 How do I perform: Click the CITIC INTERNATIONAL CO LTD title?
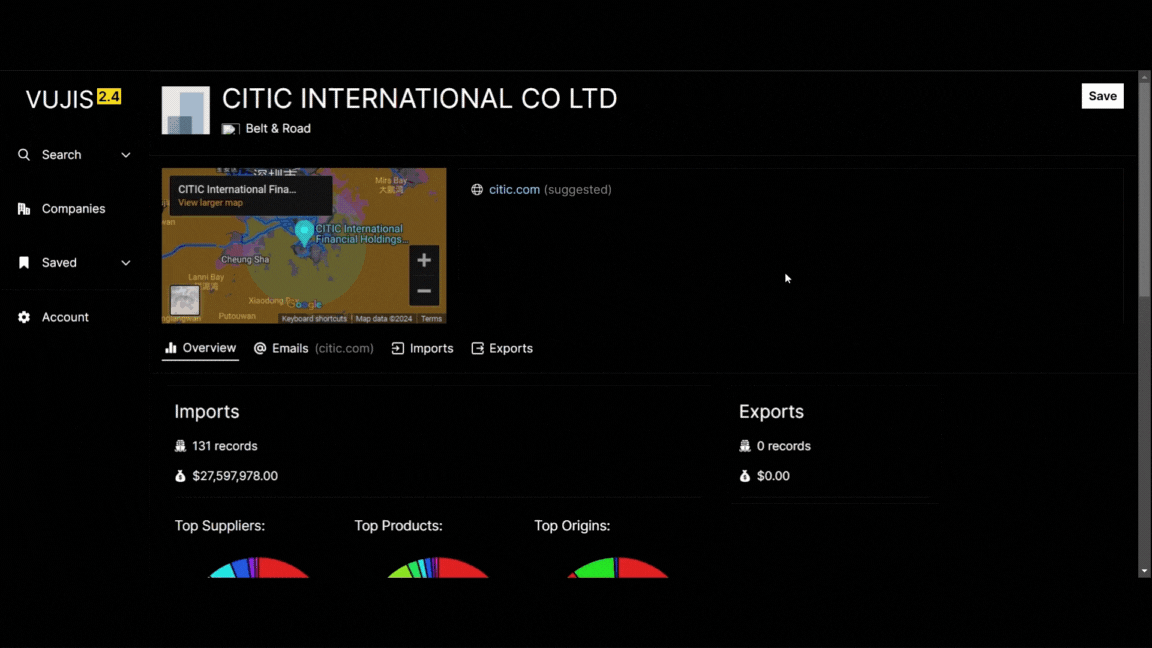[x=420, y=98]
